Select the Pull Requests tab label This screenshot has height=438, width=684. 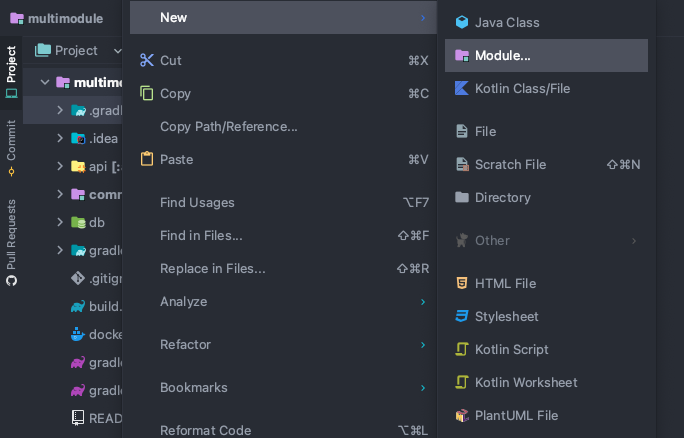pos(11,235)
